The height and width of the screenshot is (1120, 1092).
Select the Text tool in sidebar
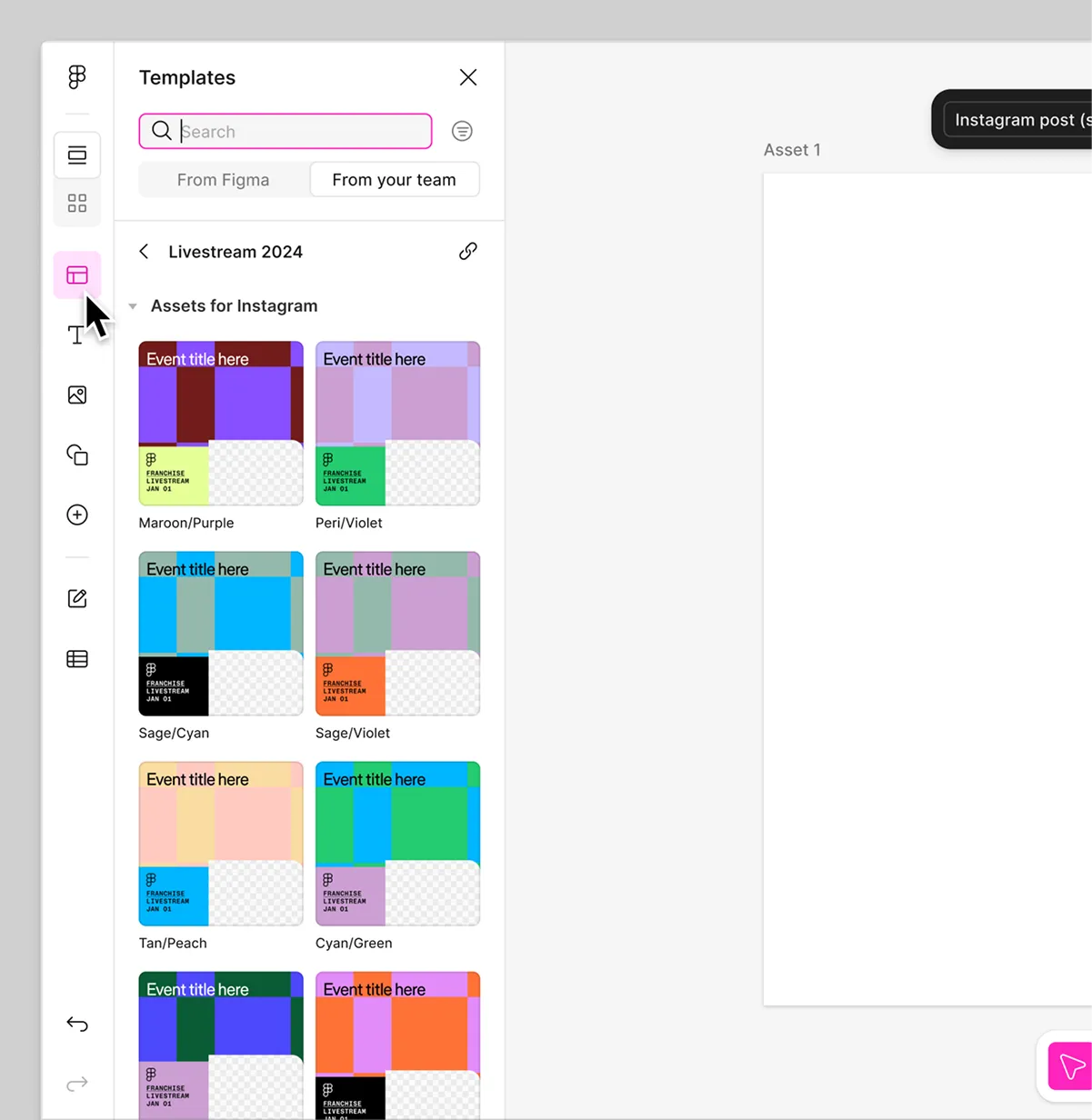pyautogui.click(x=76, y=335)
